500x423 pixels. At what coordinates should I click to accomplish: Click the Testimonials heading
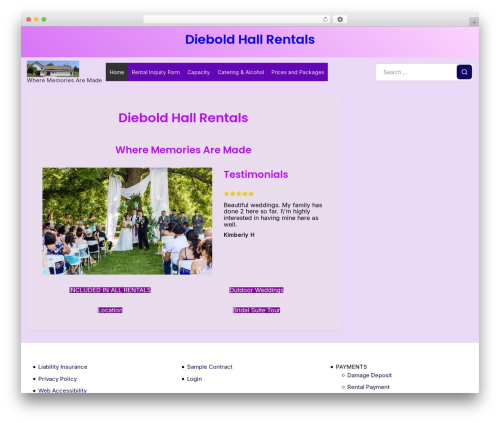point(256,174)
